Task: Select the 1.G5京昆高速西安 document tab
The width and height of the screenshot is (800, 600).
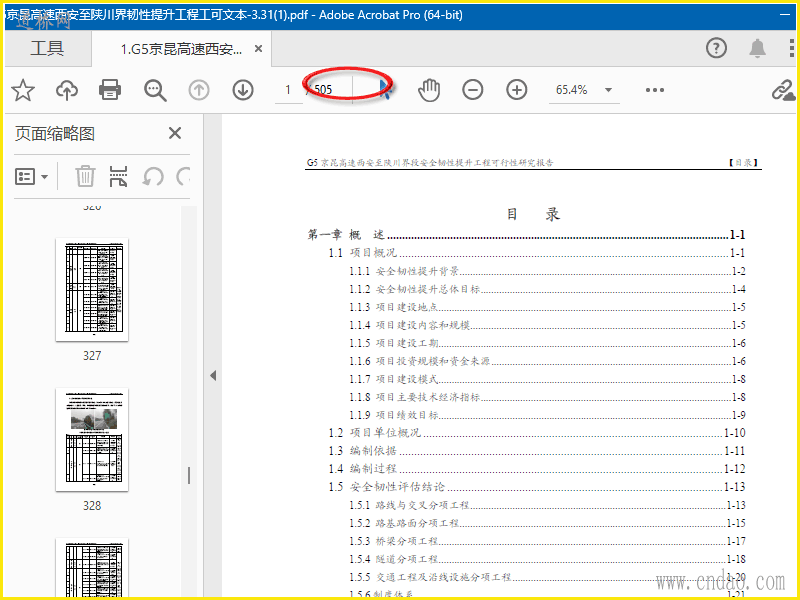Action: coord(181,49)
